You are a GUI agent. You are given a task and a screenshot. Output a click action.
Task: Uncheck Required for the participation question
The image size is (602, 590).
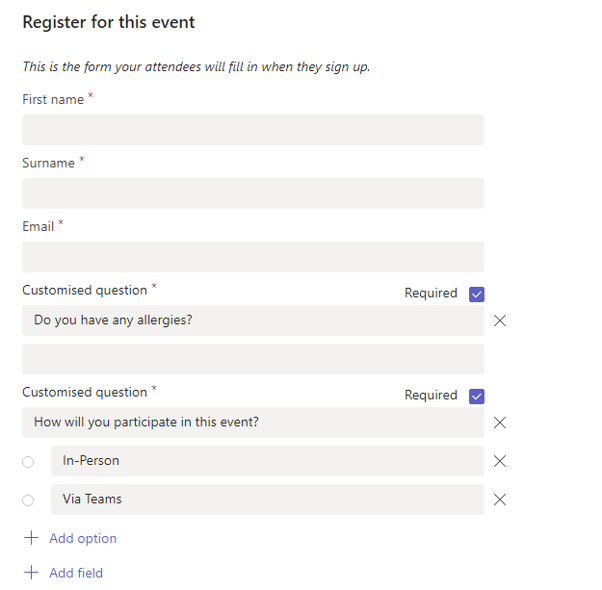(476, 396)
